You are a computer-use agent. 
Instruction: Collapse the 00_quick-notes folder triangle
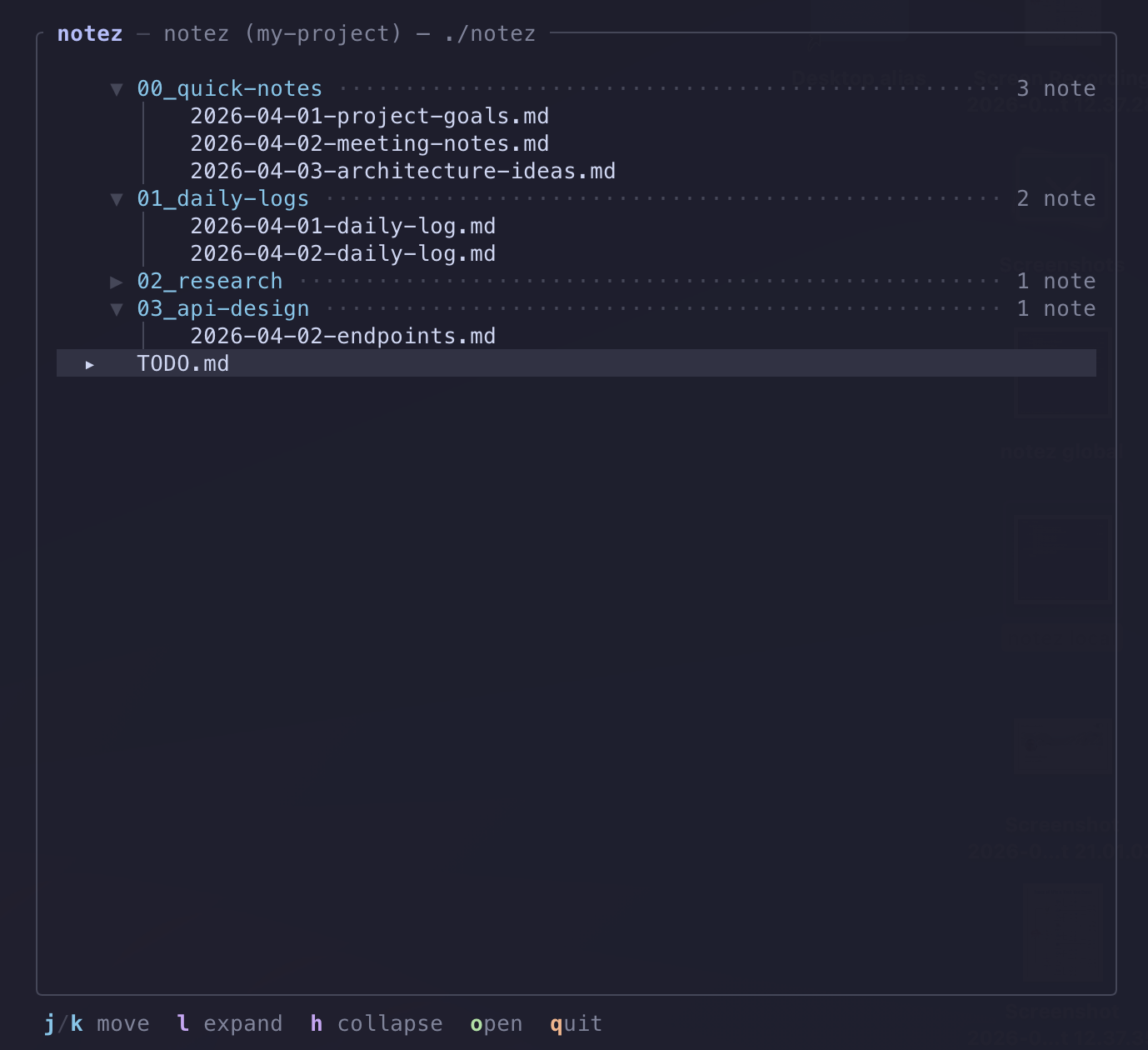tap(117, 89)
